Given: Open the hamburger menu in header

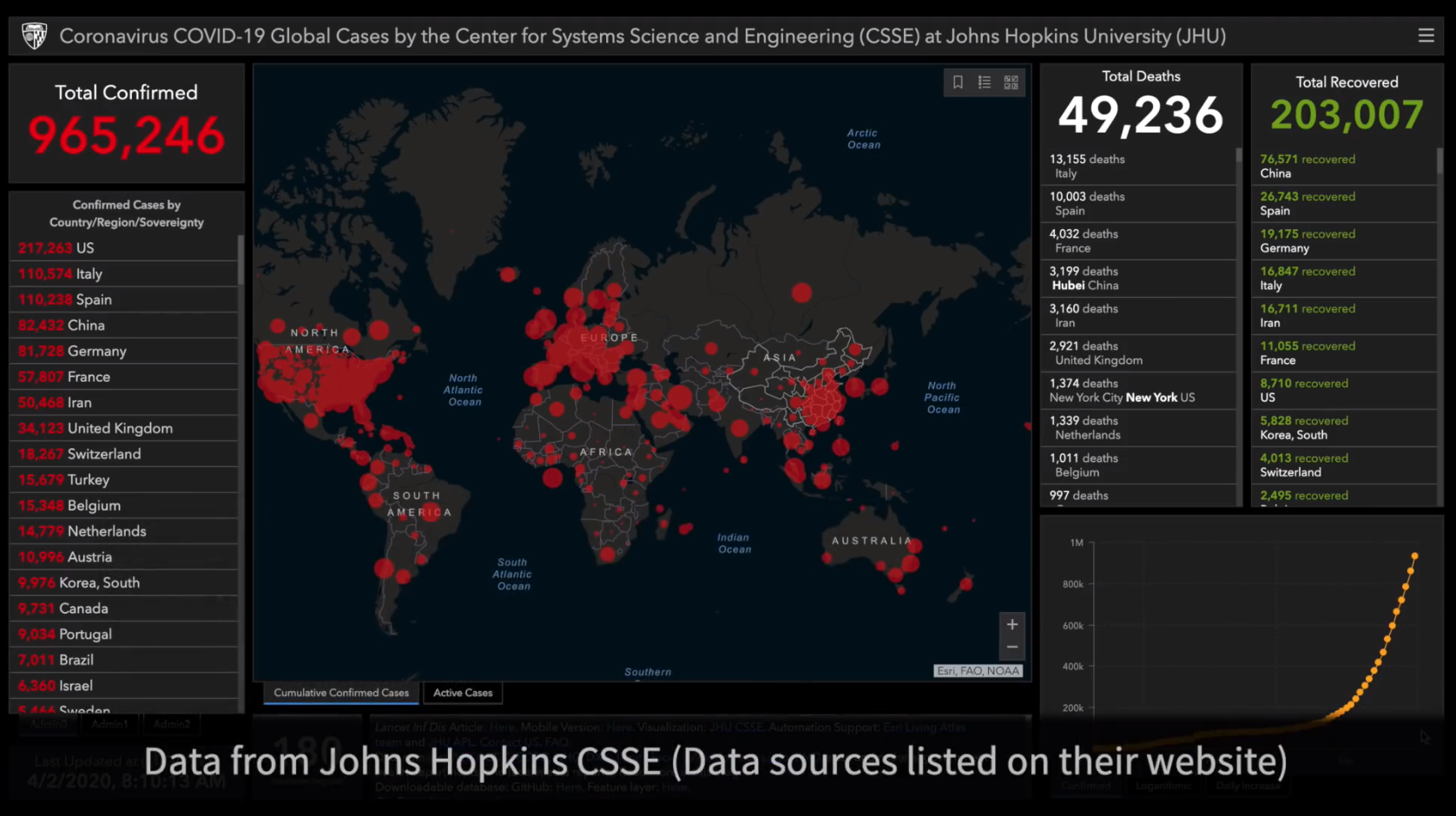Looking at the screenshot, I should (1426, 36).
